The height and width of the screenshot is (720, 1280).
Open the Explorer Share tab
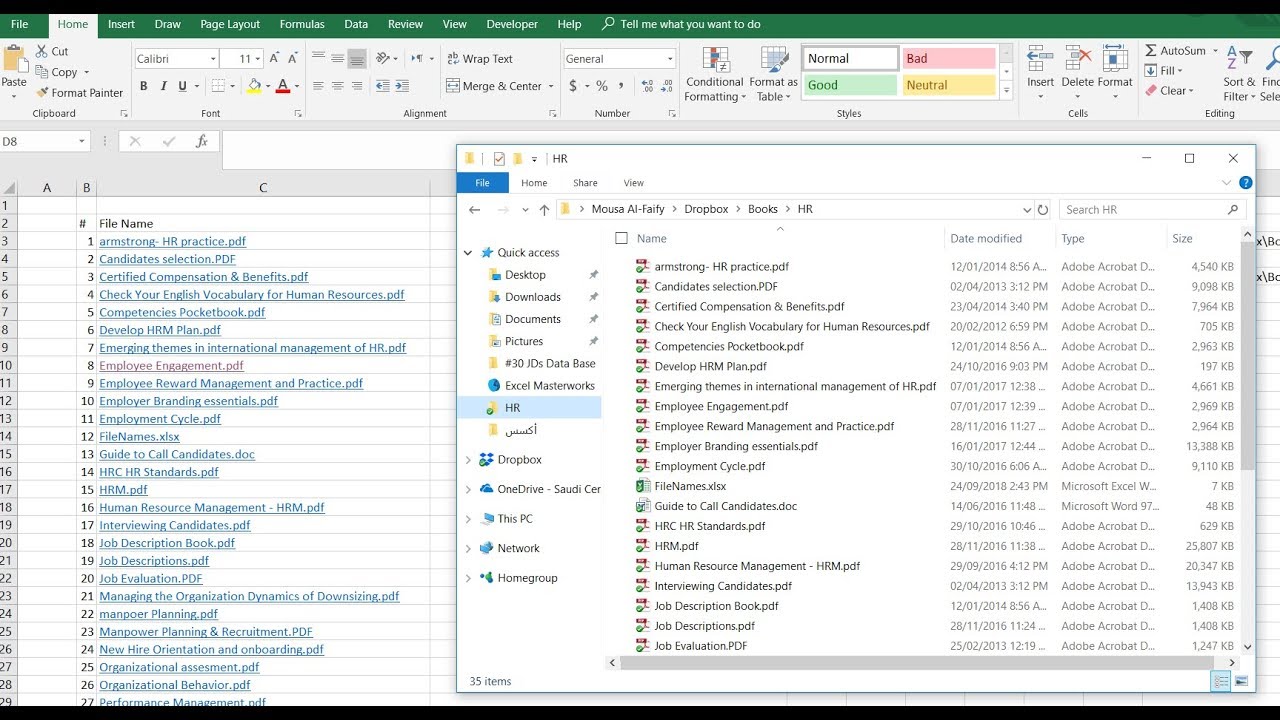tap(585, 183)
